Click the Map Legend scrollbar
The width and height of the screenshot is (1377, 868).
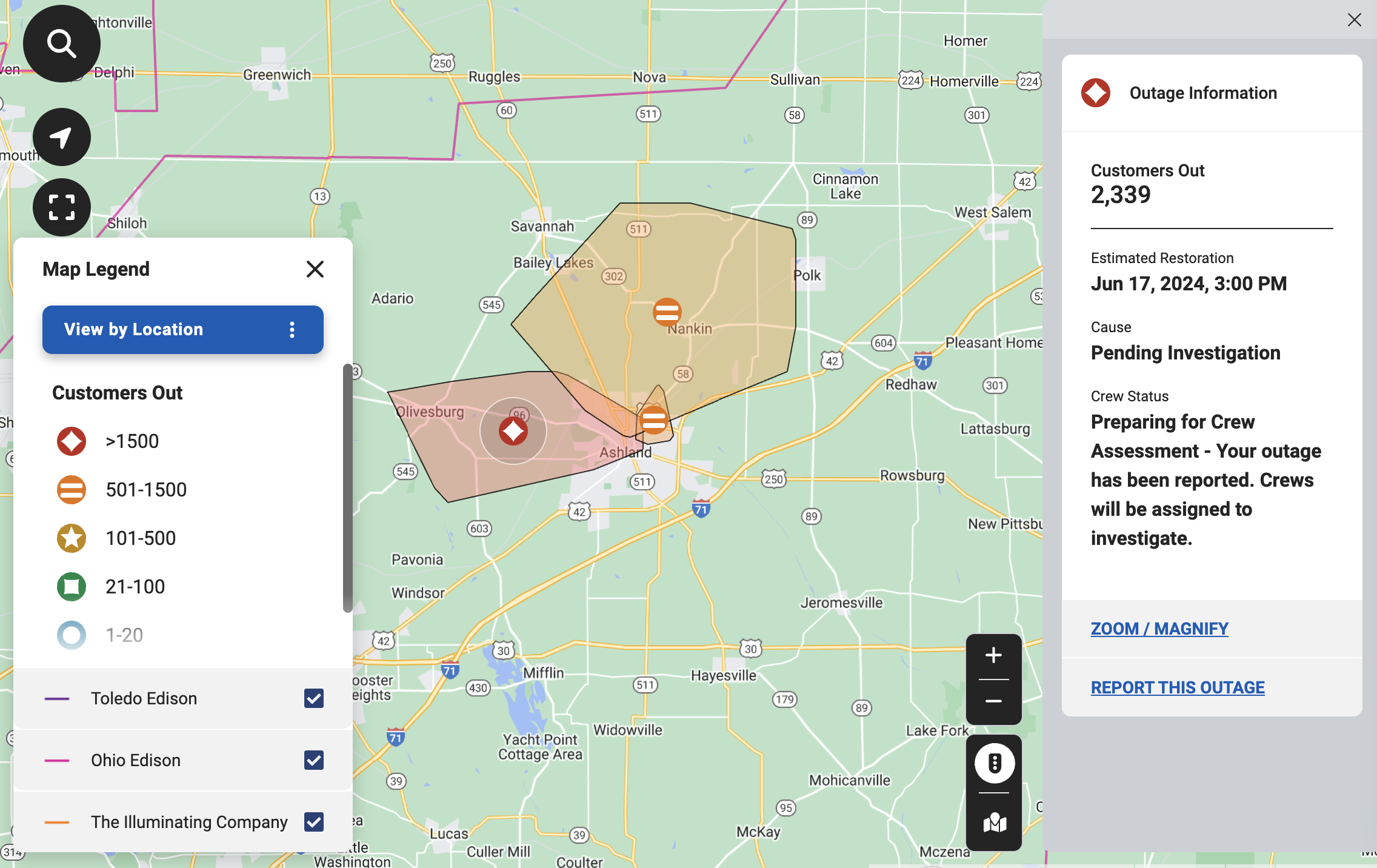coord(348,488)
